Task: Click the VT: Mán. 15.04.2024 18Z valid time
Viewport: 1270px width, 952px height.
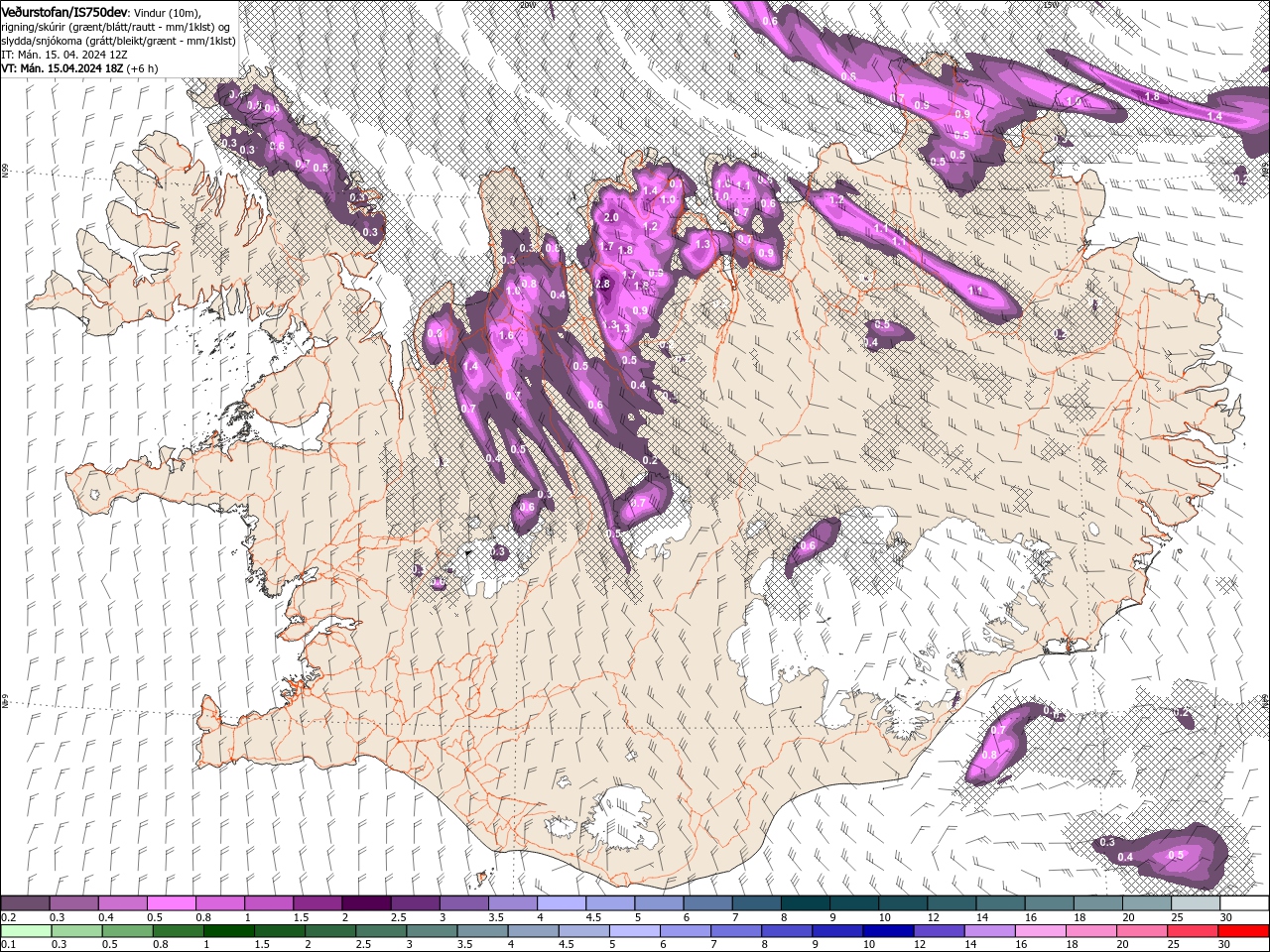Action: click(x=63, y=68)
